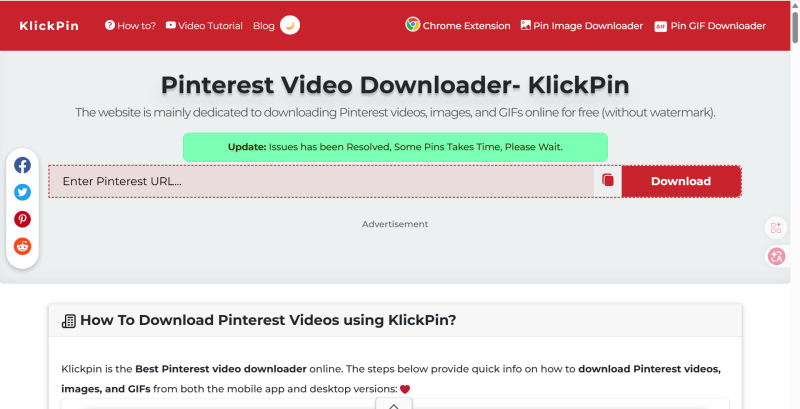This screenshot has width=800, height=409.
Task: Share page on Twitter
Action: pyautogui.click(x=22, y=192)
